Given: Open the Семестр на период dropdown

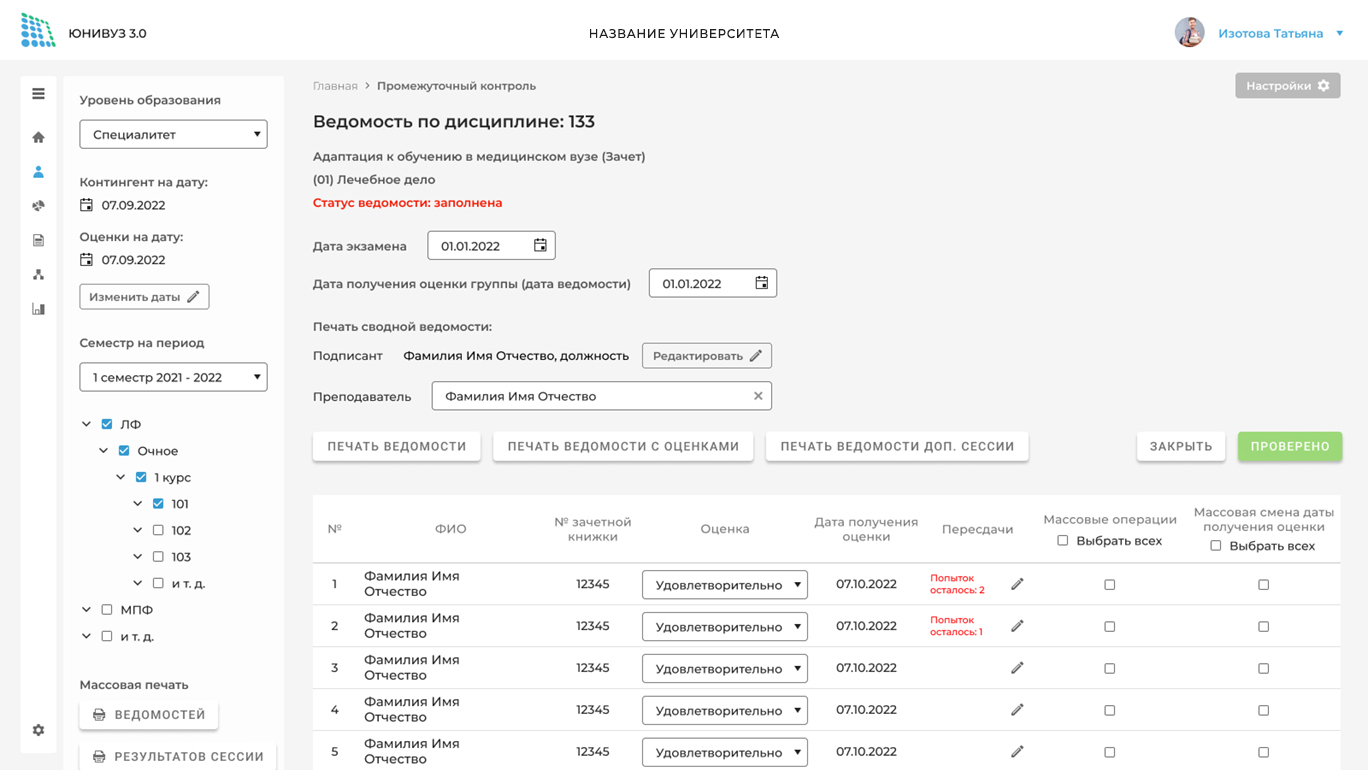Looking at the screenshot, I should coord(173,377).
